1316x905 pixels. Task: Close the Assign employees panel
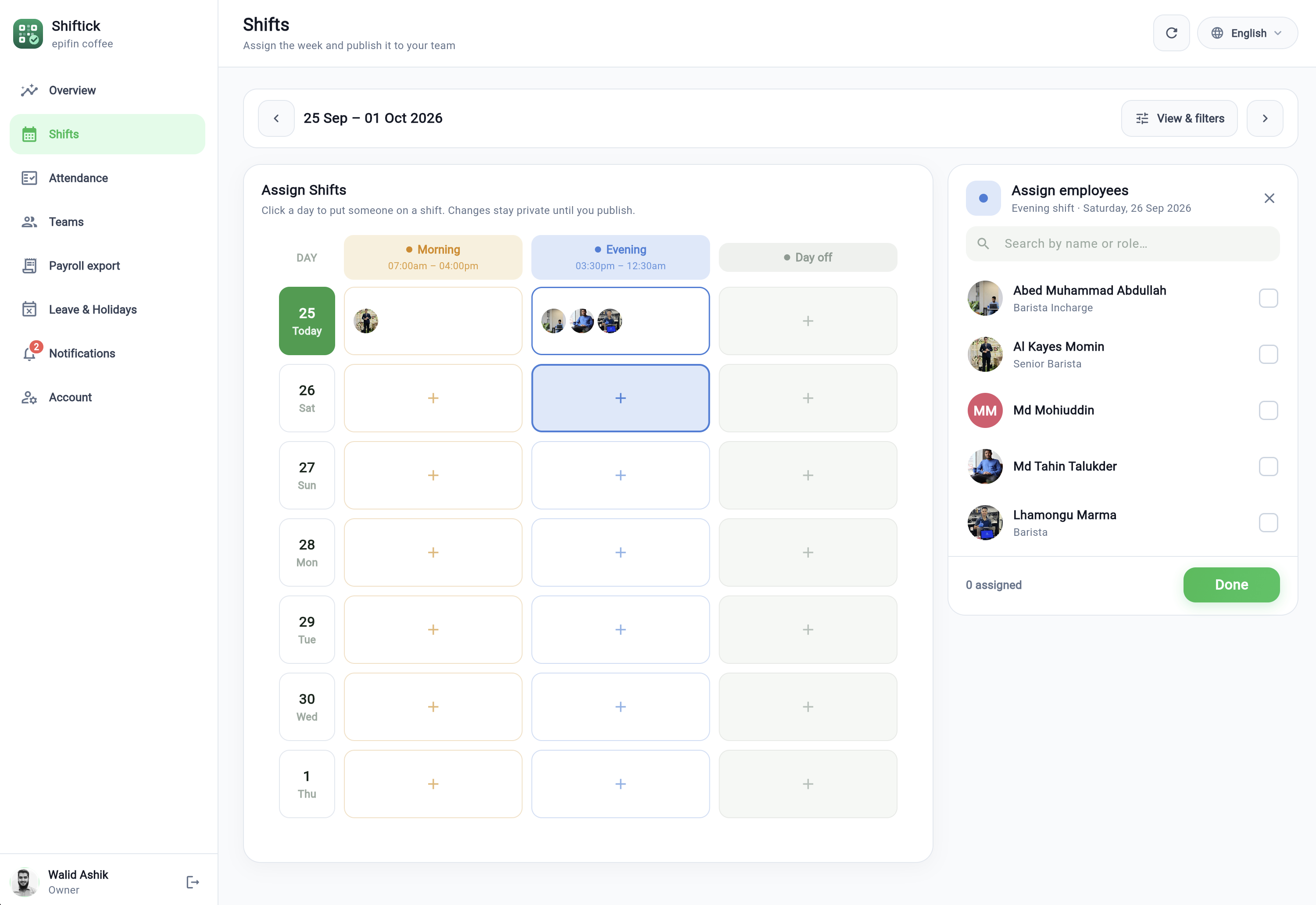click(1270, 199)
